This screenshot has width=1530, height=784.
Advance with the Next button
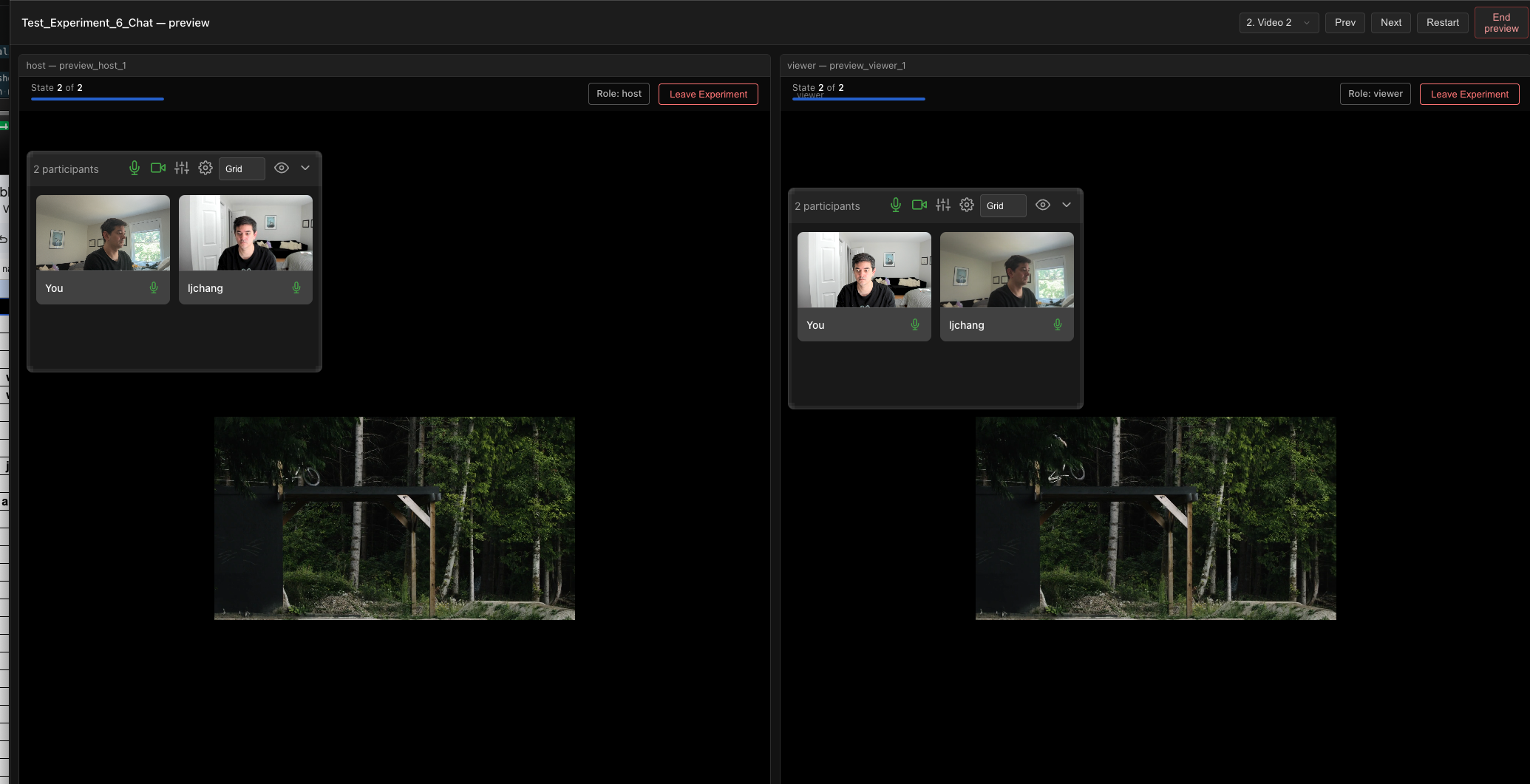(1391, 22)
